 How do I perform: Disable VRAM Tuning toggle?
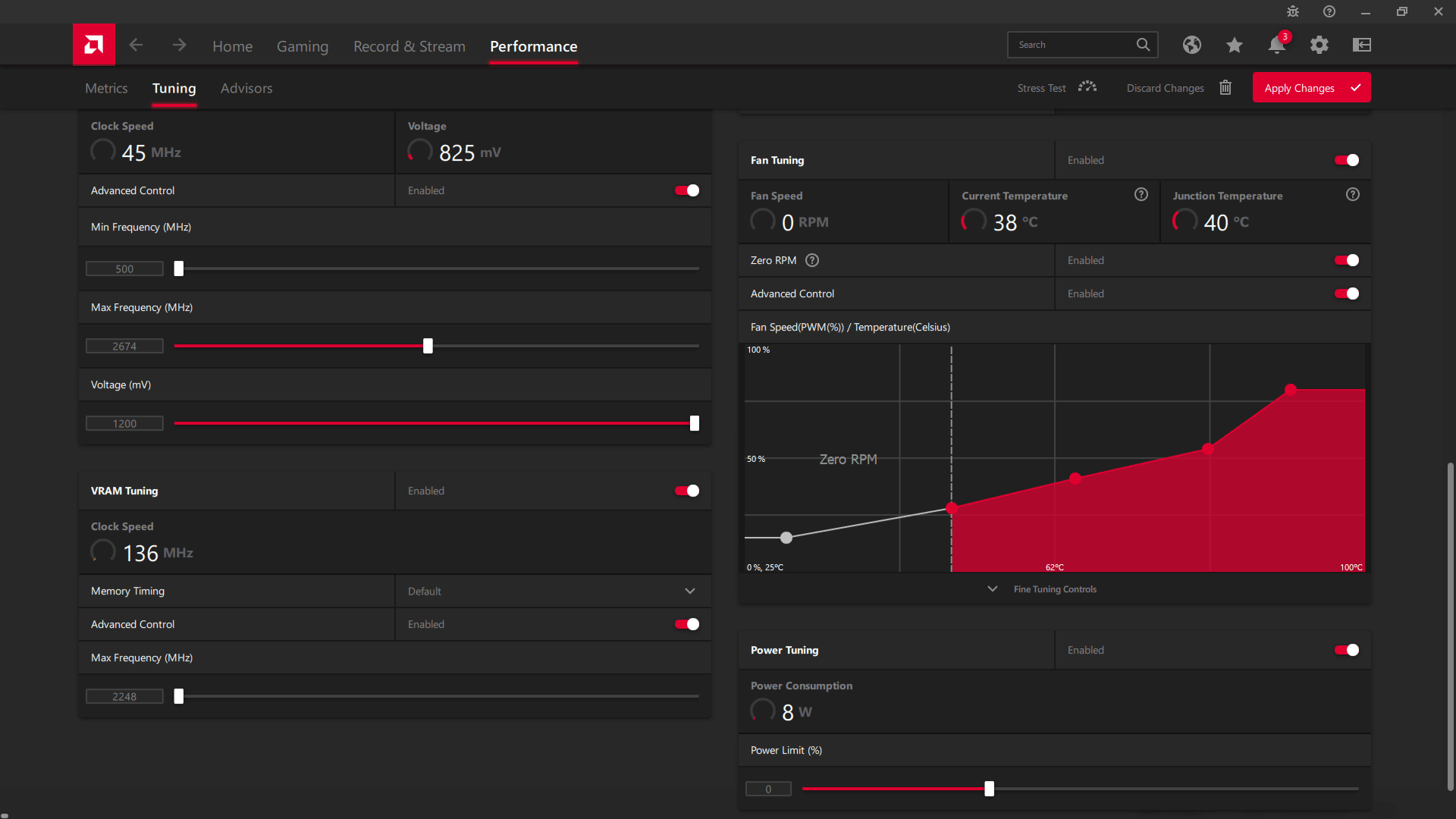(687, 491)
